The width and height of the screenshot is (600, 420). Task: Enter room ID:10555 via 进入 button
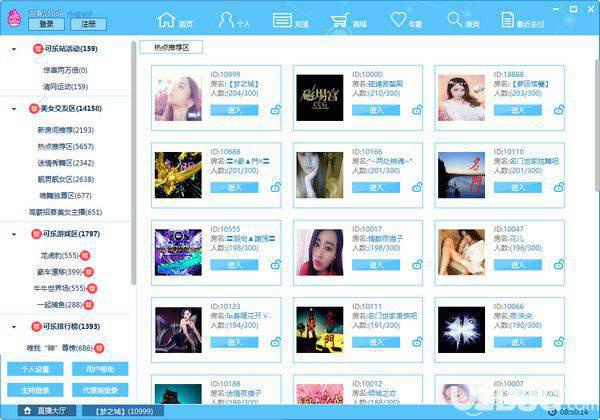tap(234, 265)
